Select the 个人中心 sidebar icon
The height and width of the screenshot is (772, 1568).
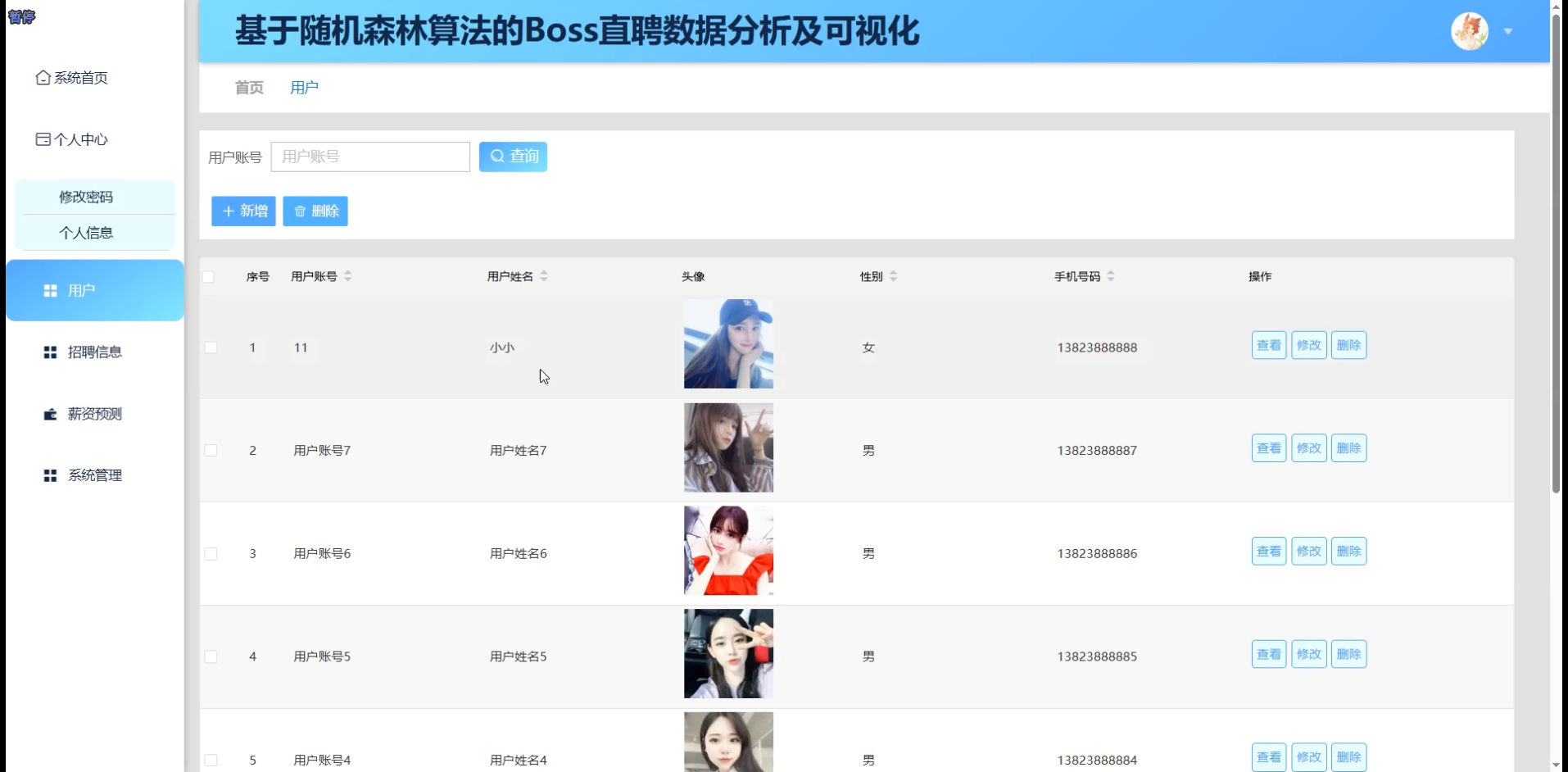point(43,139)
